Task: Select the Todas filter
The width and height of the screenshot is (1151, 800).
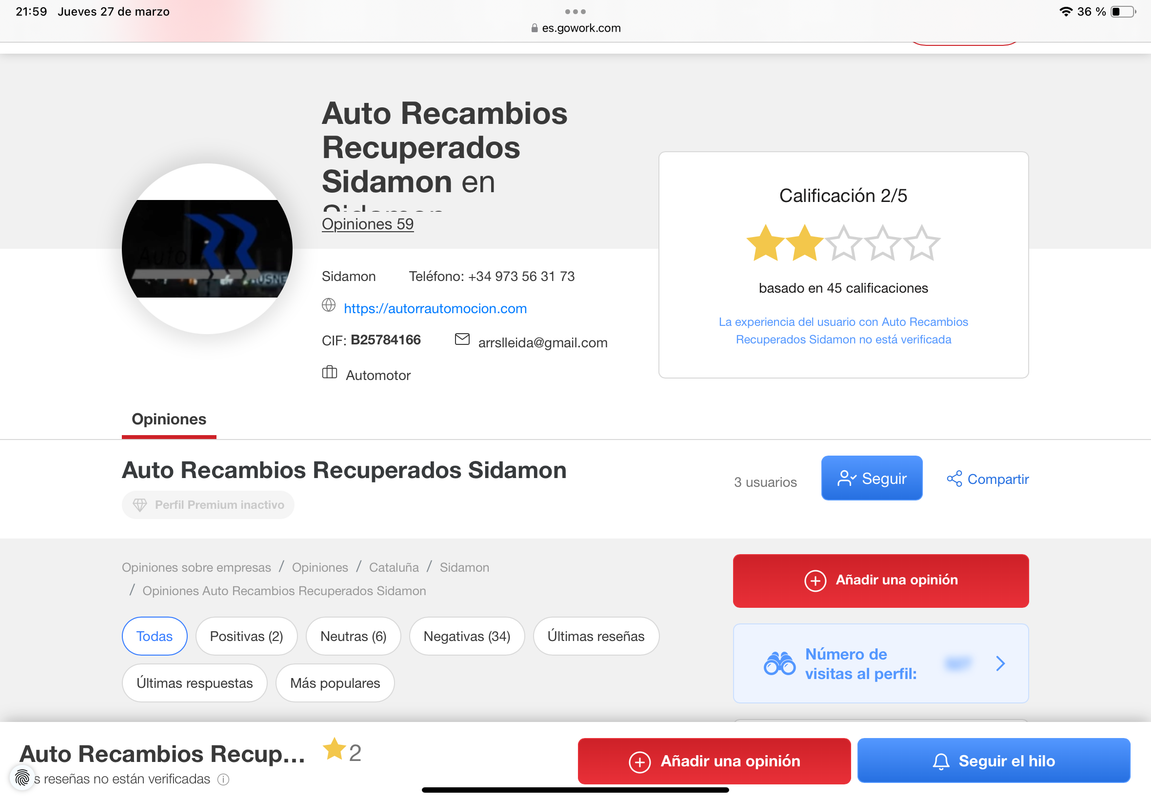Action: pyautogui.click(x=154, y=636)
